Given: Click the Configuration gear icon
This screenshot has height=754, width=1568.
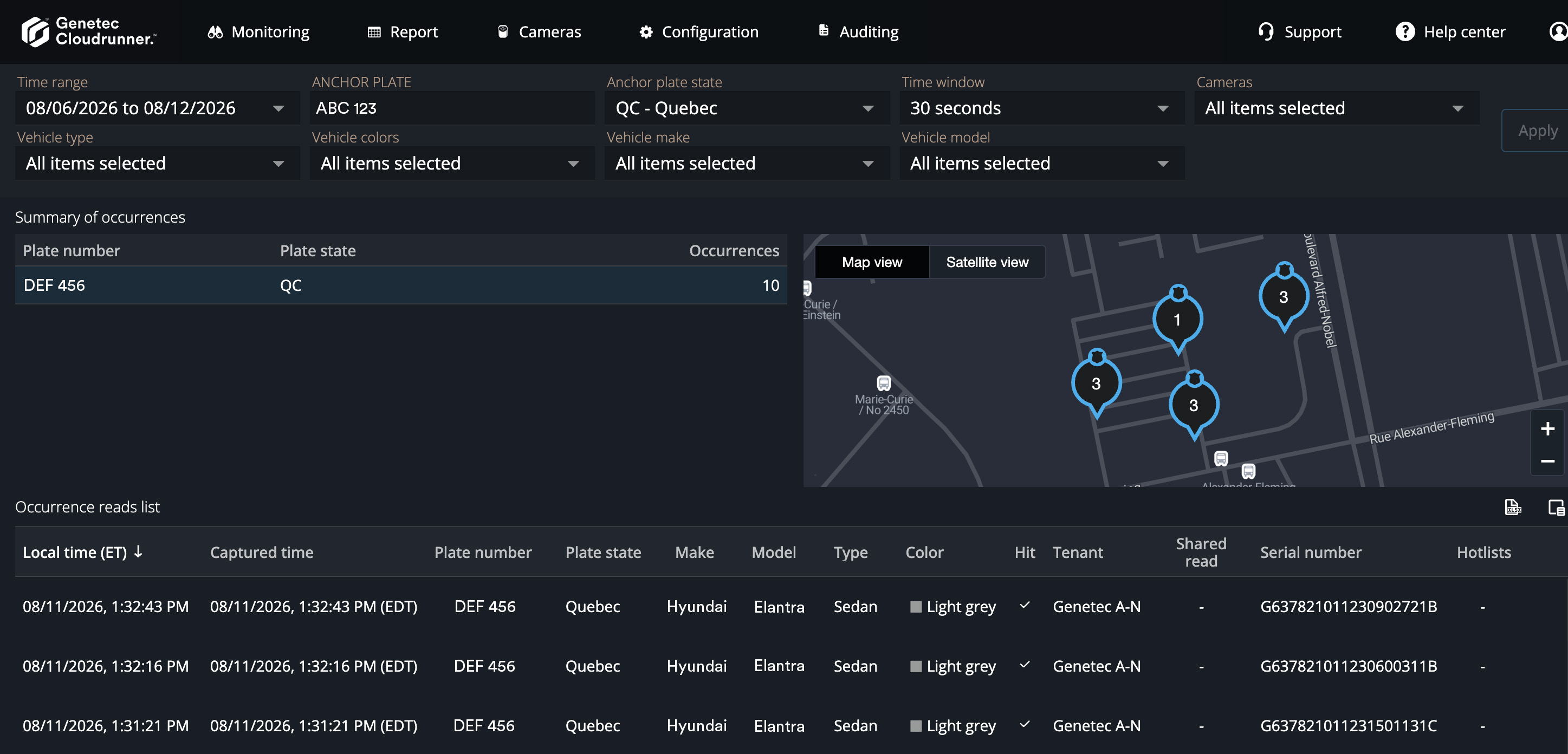Looking at the screenshot, I should tap(646, 31).
